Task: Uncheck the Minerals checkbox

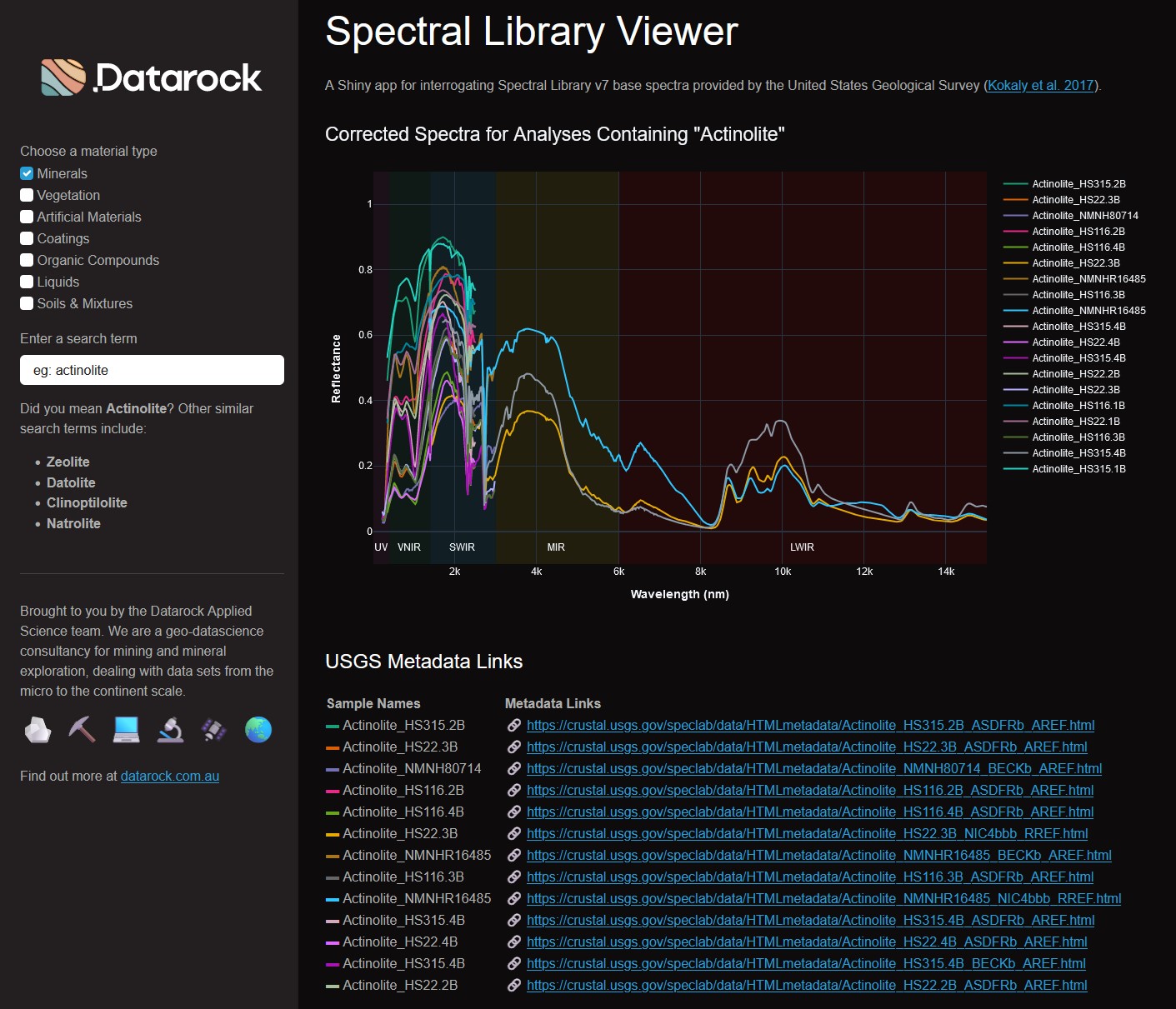Action: point(27,173)
